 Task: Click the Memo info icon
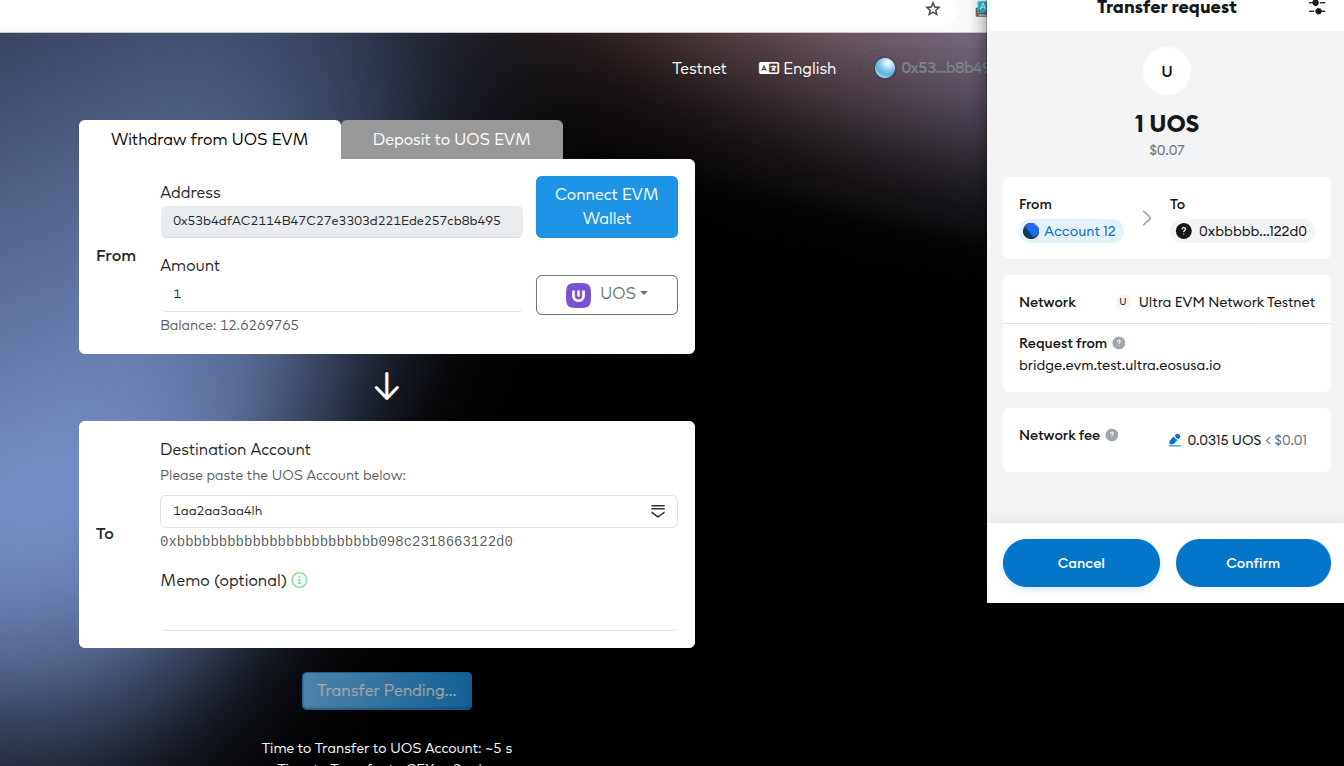tap(299, 580)
